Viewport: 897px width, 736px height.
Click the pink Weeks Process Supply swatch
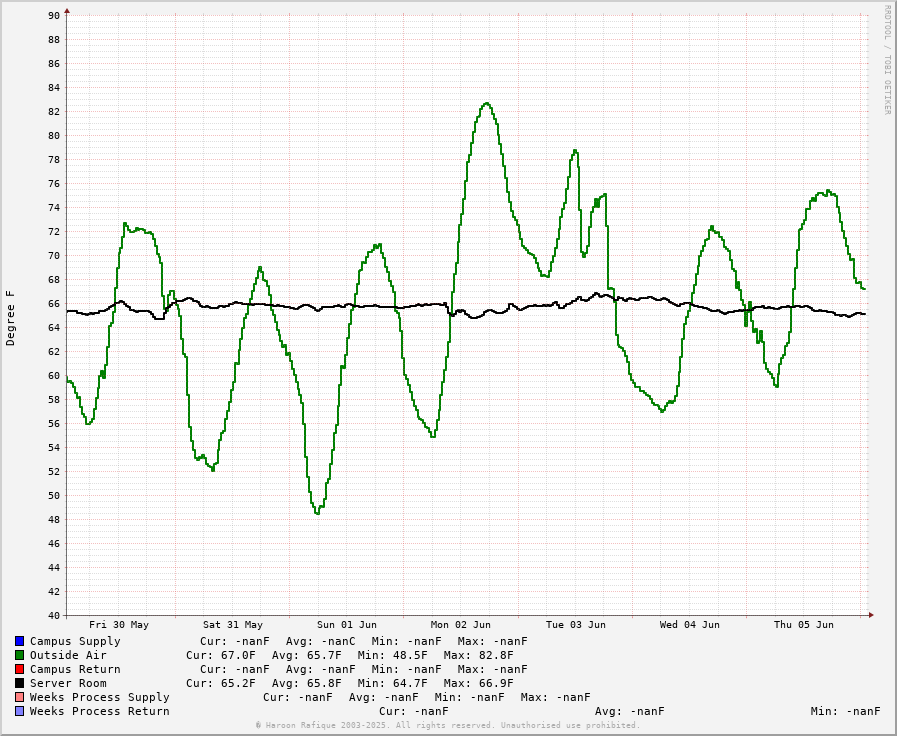[19, 697]
